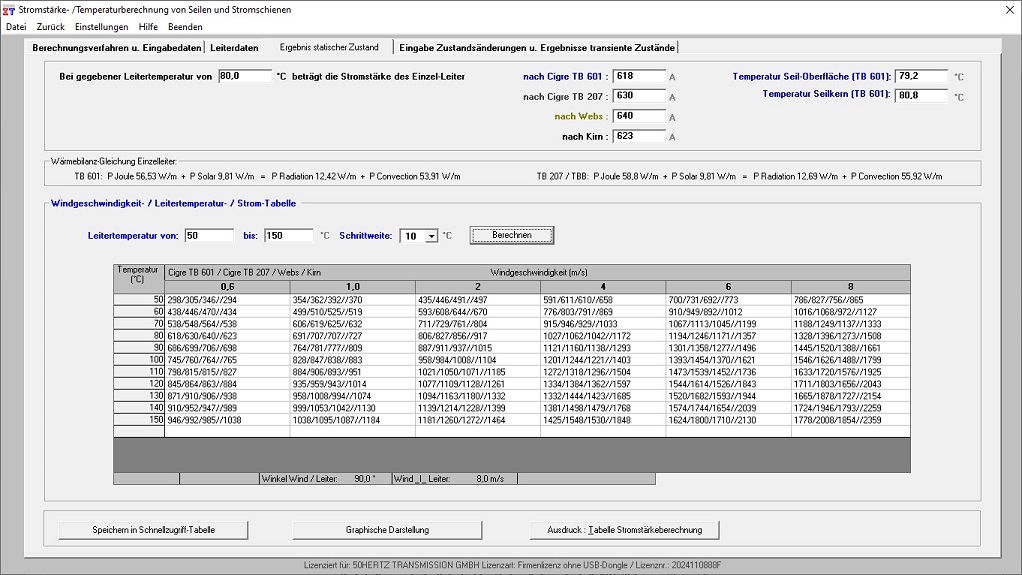Open Graphische Darstellung

point(387,530)
